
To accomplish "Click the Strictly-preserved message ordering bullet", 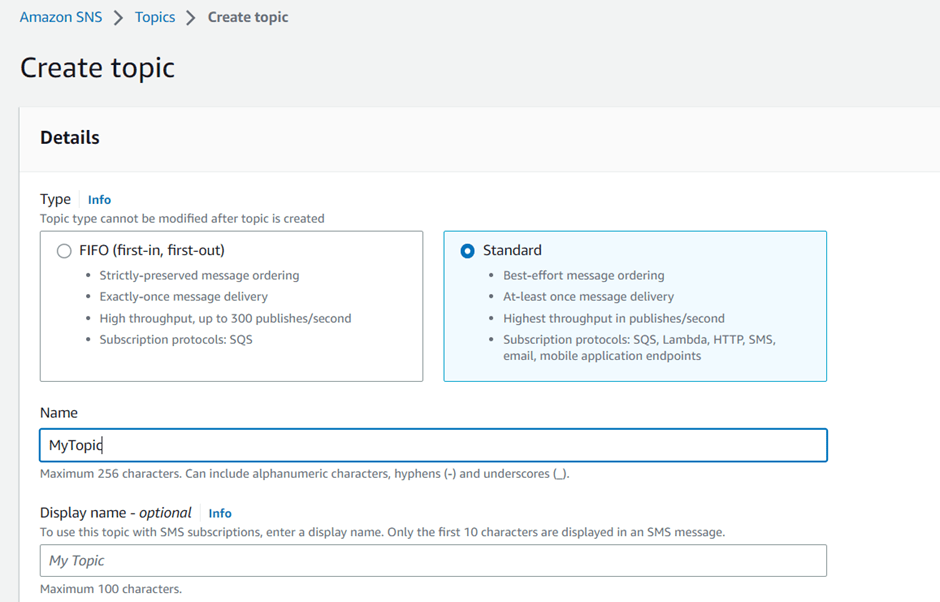I will 199,275.
